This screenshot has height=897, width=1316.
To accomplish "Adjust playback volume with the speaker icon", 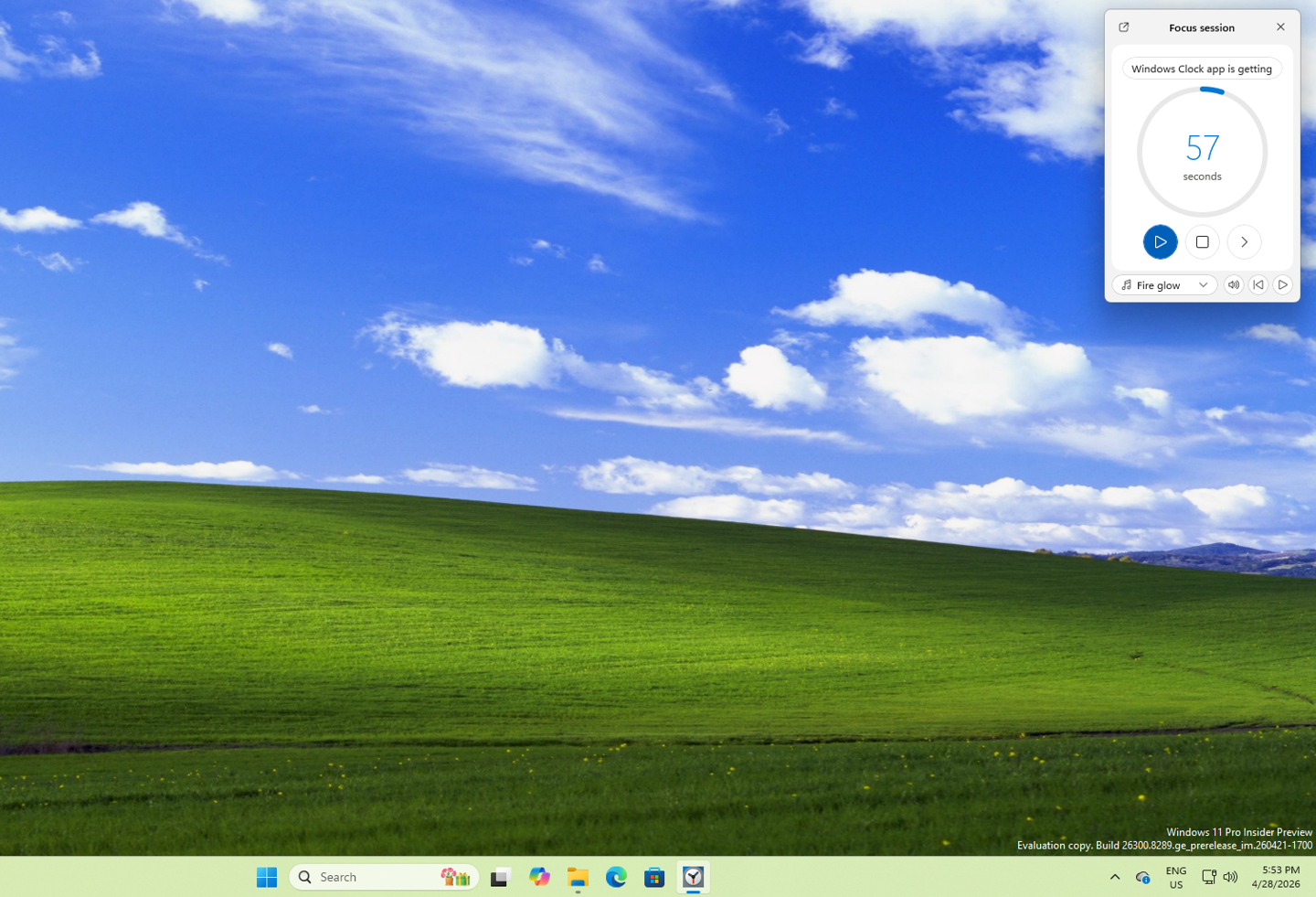I will pos(1234,284).
